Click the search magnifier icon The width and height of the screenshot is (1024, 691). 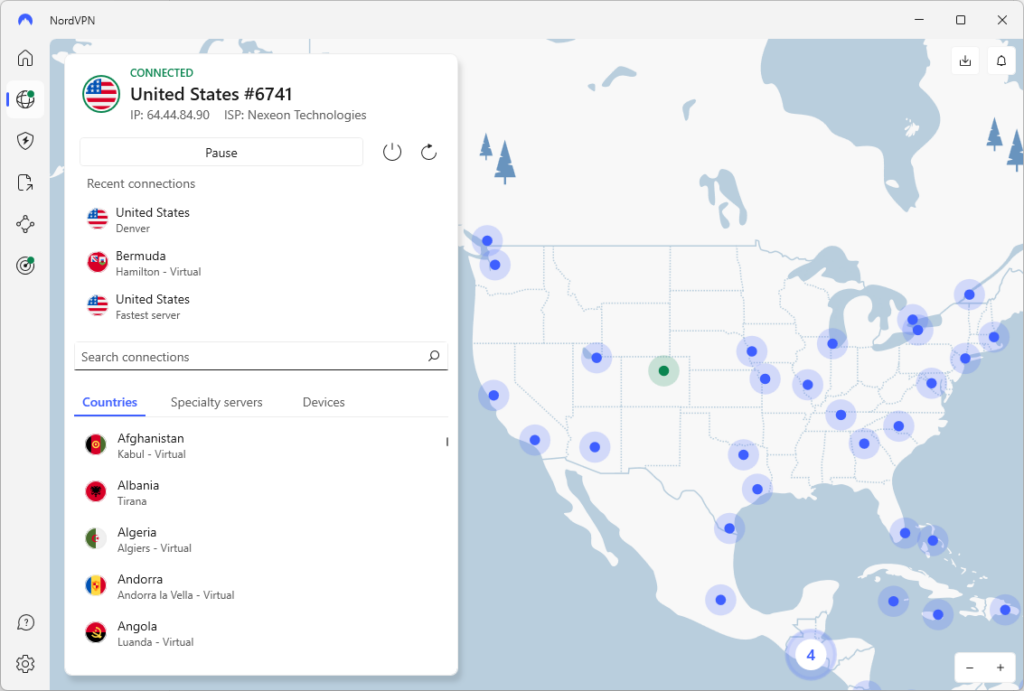[434, 356]
